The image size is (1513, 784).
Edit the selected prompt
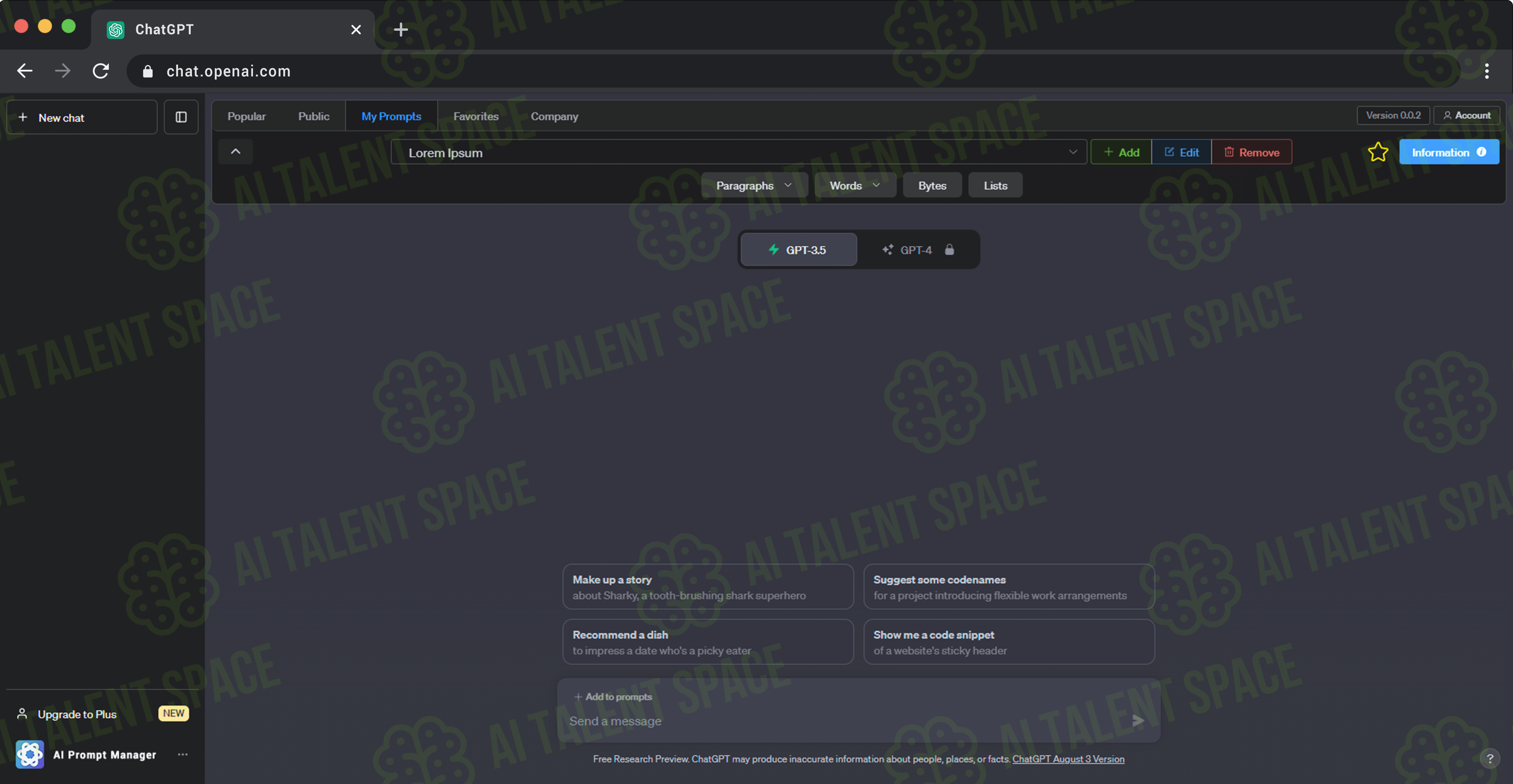pos(1181,152)
